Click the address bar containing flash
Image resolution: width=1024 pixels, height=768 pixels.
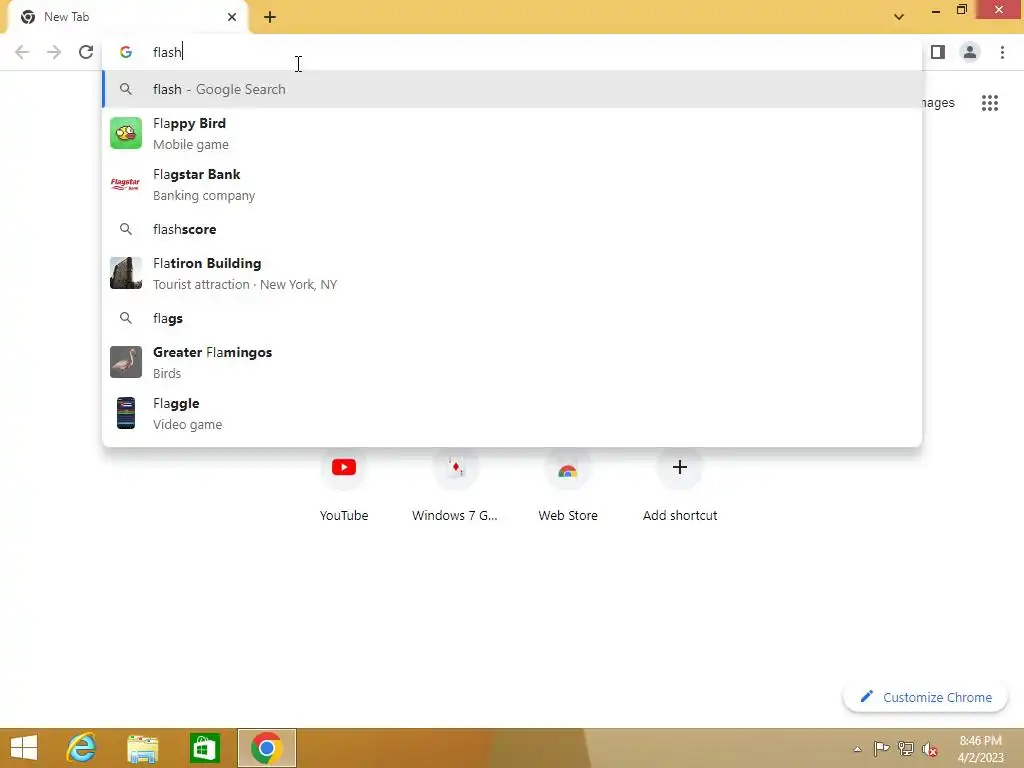[x=512, y=52]
